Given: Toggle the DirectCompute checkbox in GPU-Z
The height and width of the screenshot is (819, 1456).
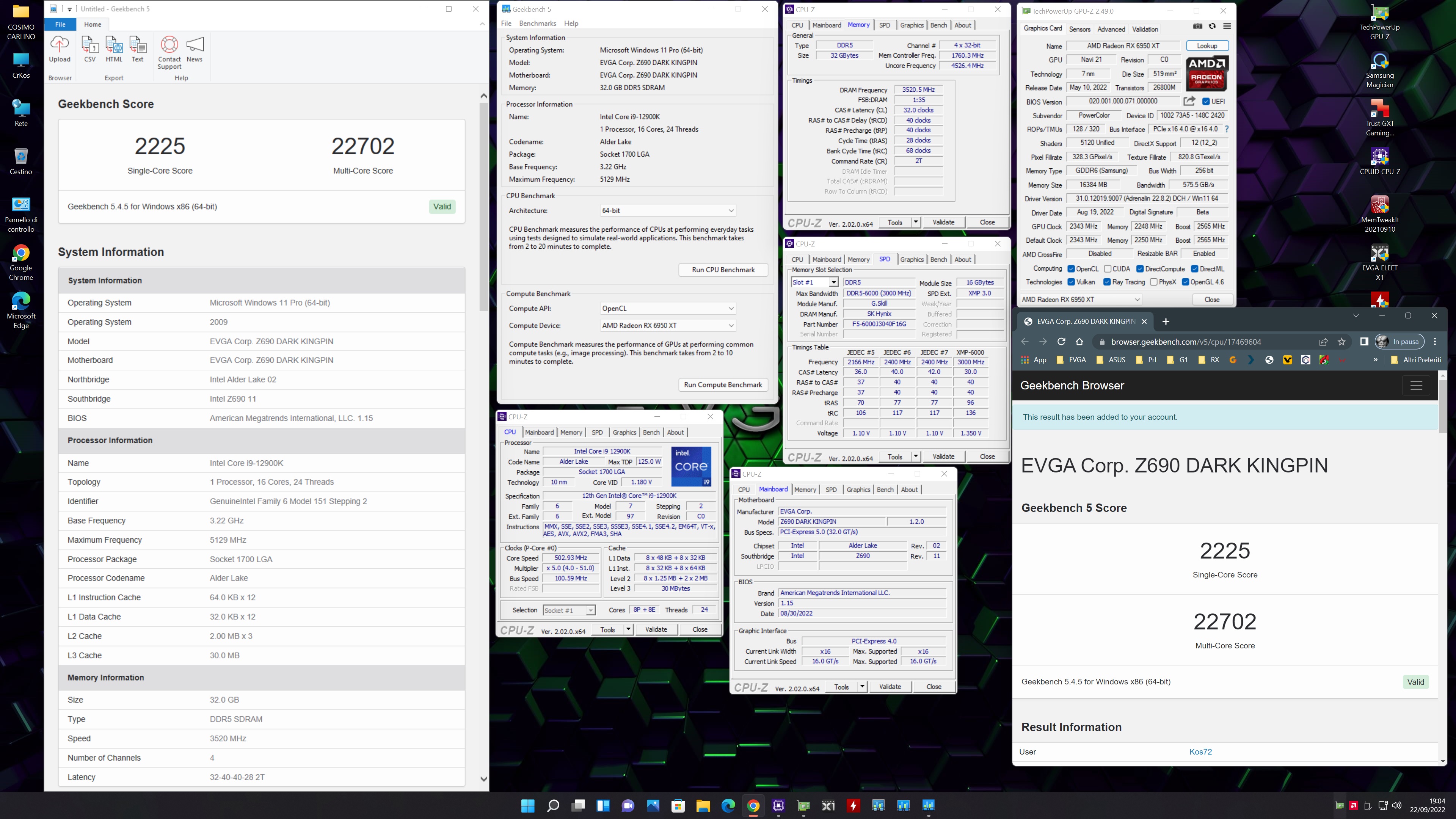Looking at the screenshot, I should point(1140,269).
